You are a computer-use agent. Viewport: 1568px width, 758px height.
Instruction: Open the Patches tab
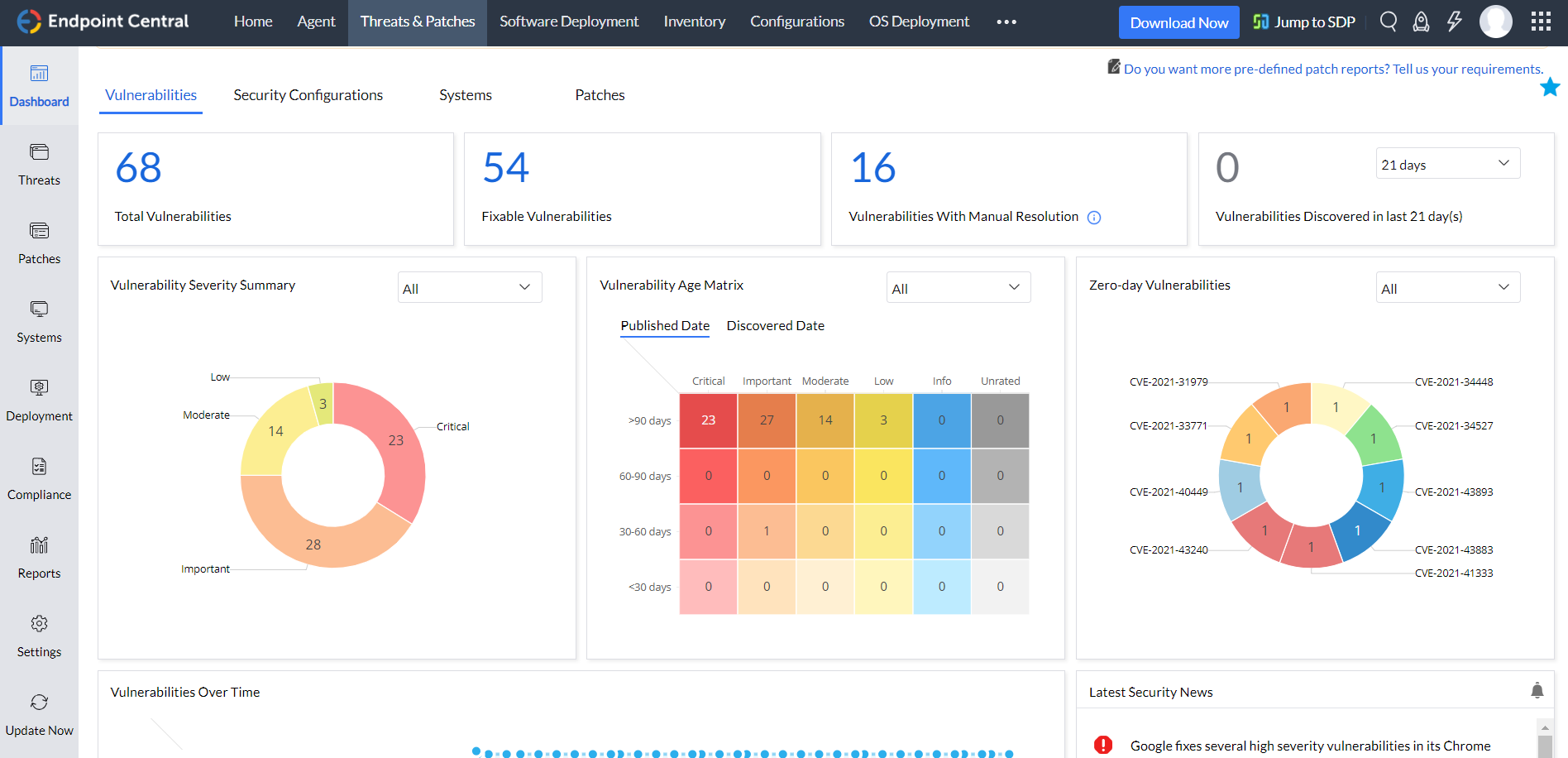coord(600,94)
